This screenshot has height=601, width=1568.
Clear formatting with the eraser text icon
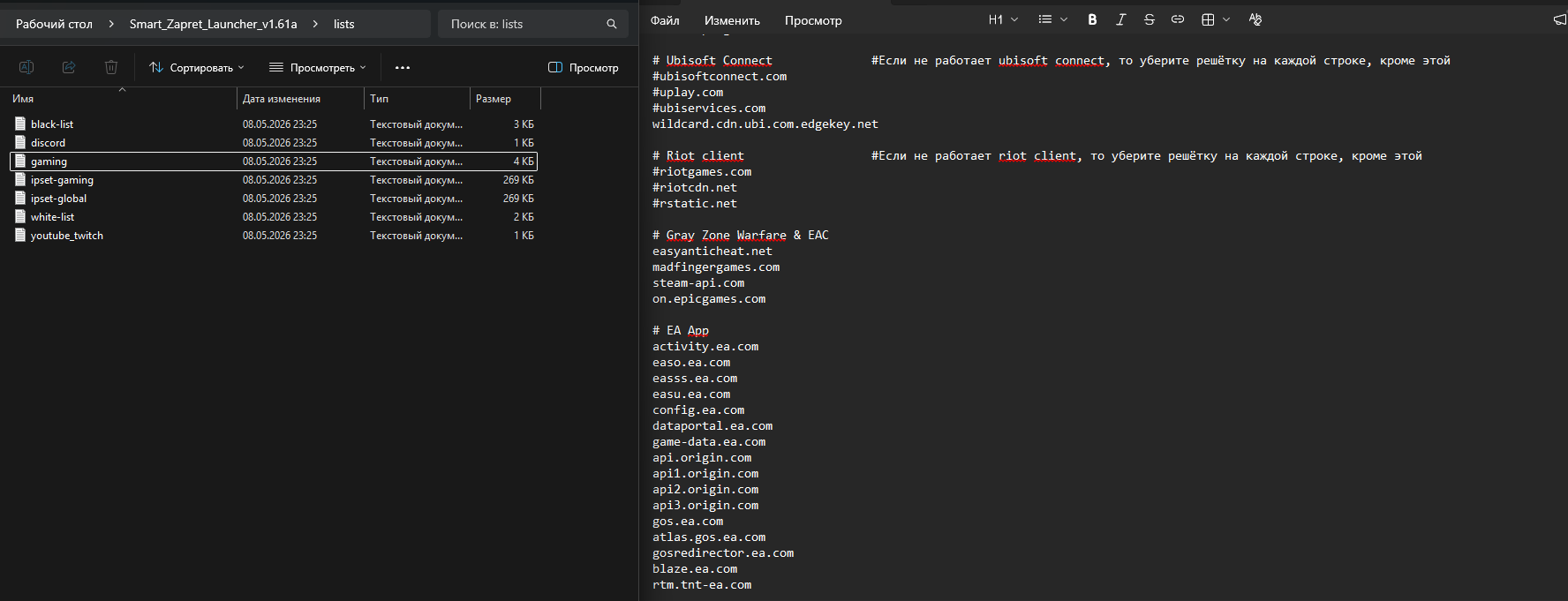coord(1255,19)
